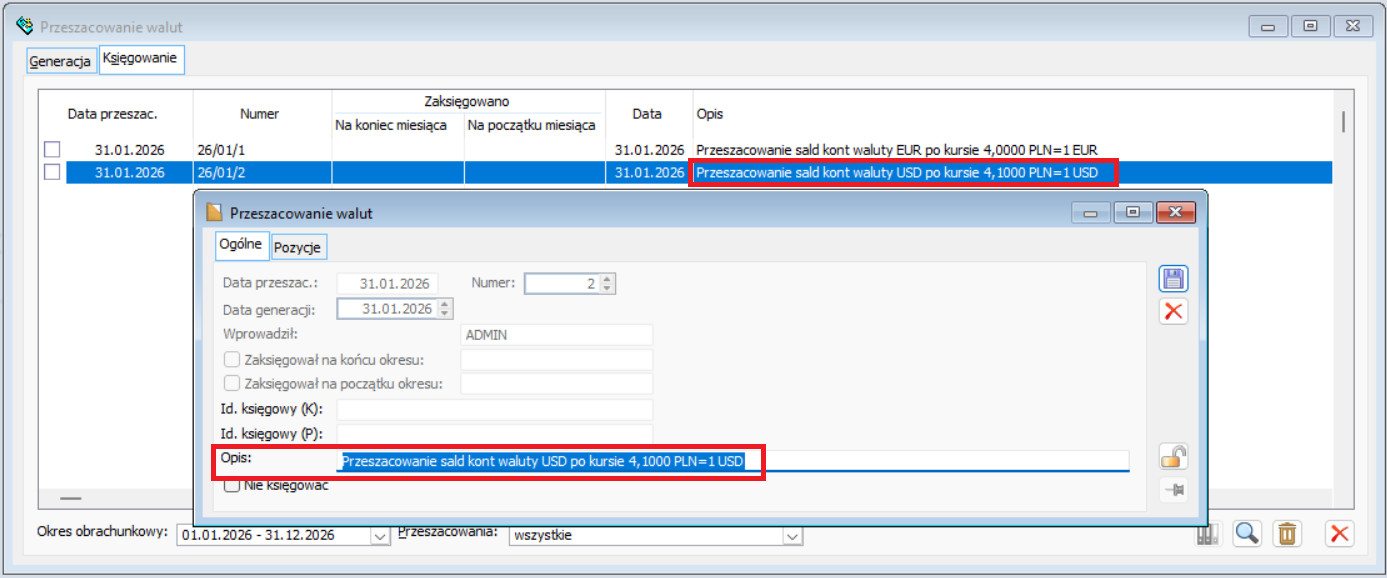Click the Wprowadził ADMIN field
Image resolution: width=1387 pixels, height=578 pixels.
point(557,335)
